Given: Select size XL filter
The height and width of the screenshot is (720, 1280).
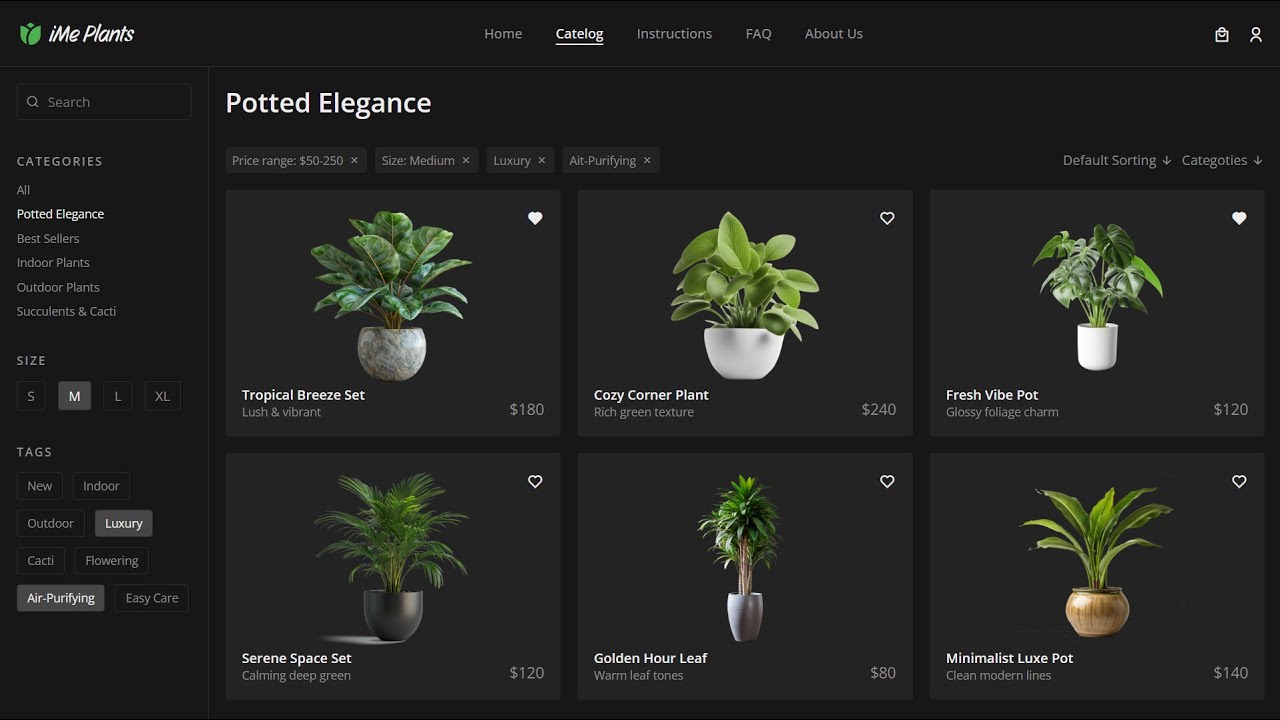Looking at the screenshot, I should click(x=162, y=396).
